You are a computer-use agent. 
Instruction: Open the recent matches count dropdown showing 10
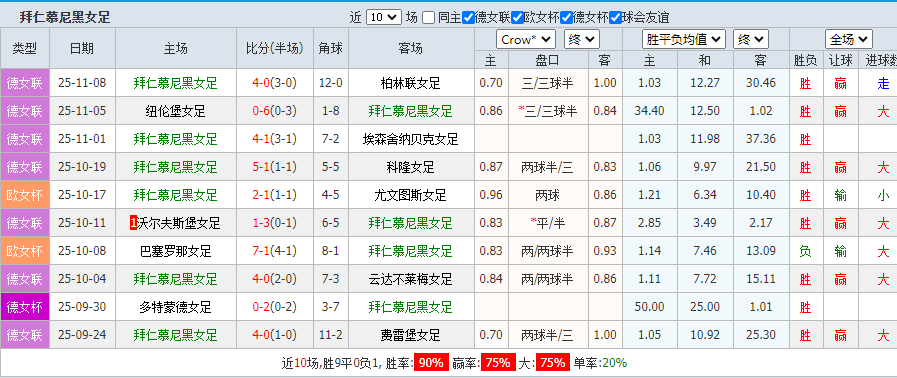(x=383, y=18)
